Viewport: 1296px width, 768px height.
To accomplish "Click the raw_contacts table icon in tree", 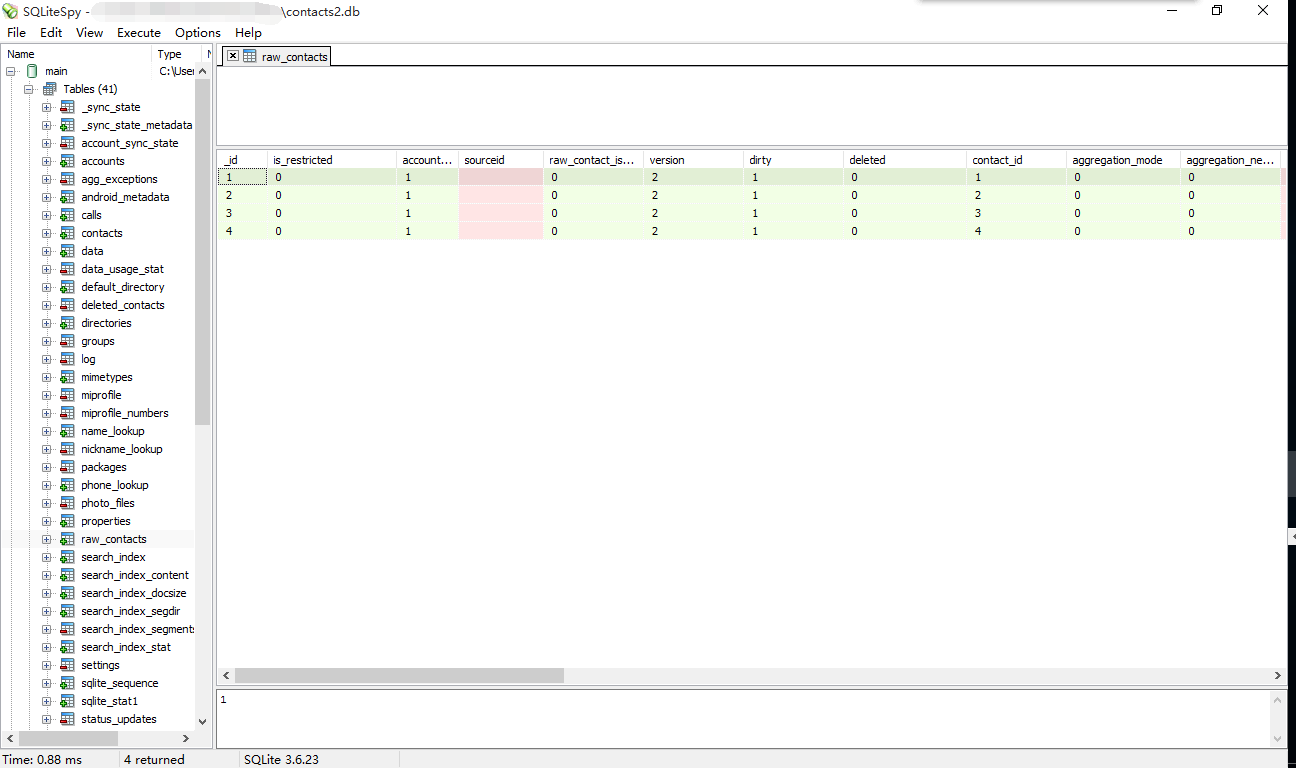I will click(x=67, y=539).
